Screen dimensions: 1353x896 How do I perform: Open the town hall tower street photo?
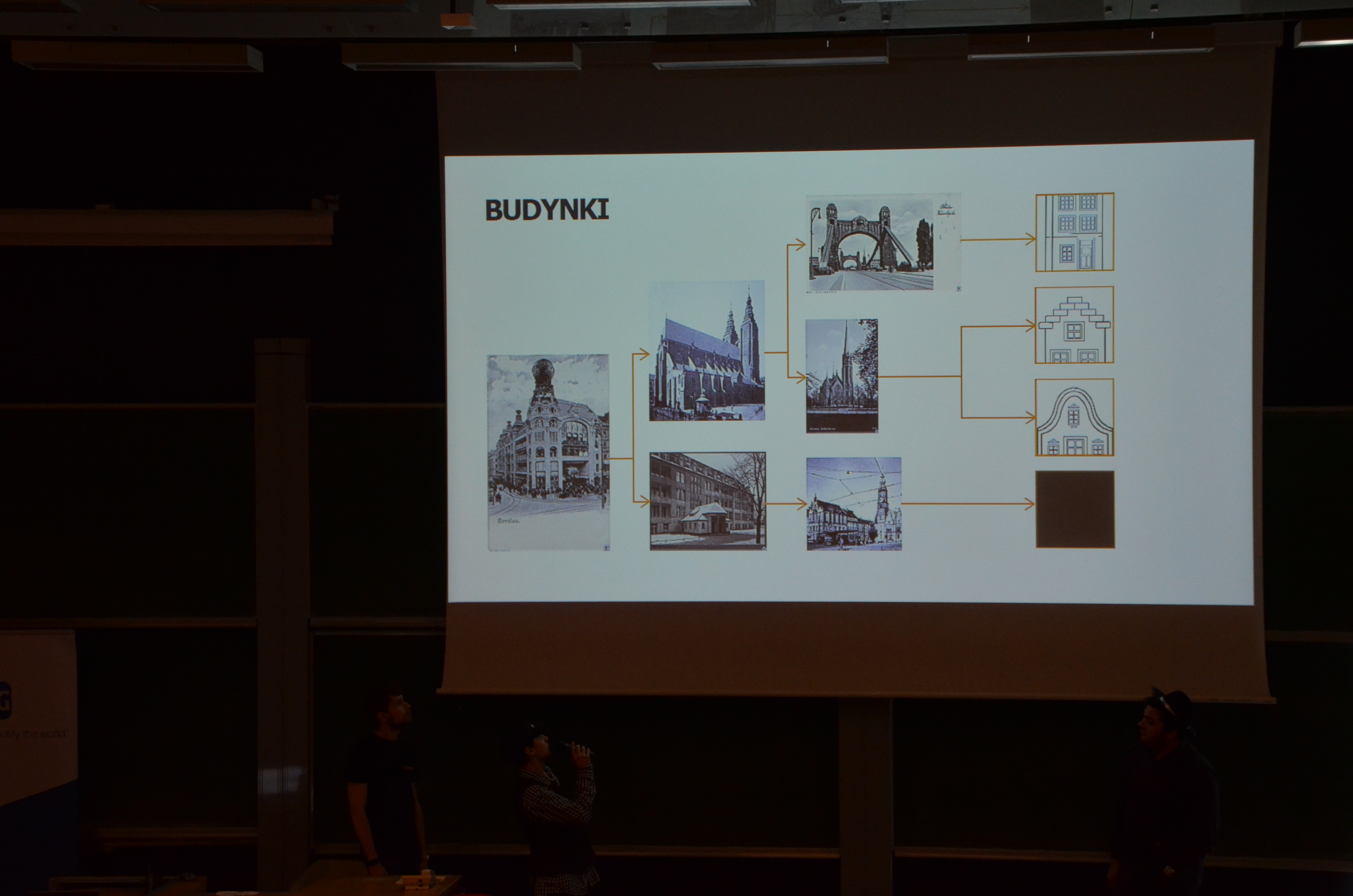(854, 503)
